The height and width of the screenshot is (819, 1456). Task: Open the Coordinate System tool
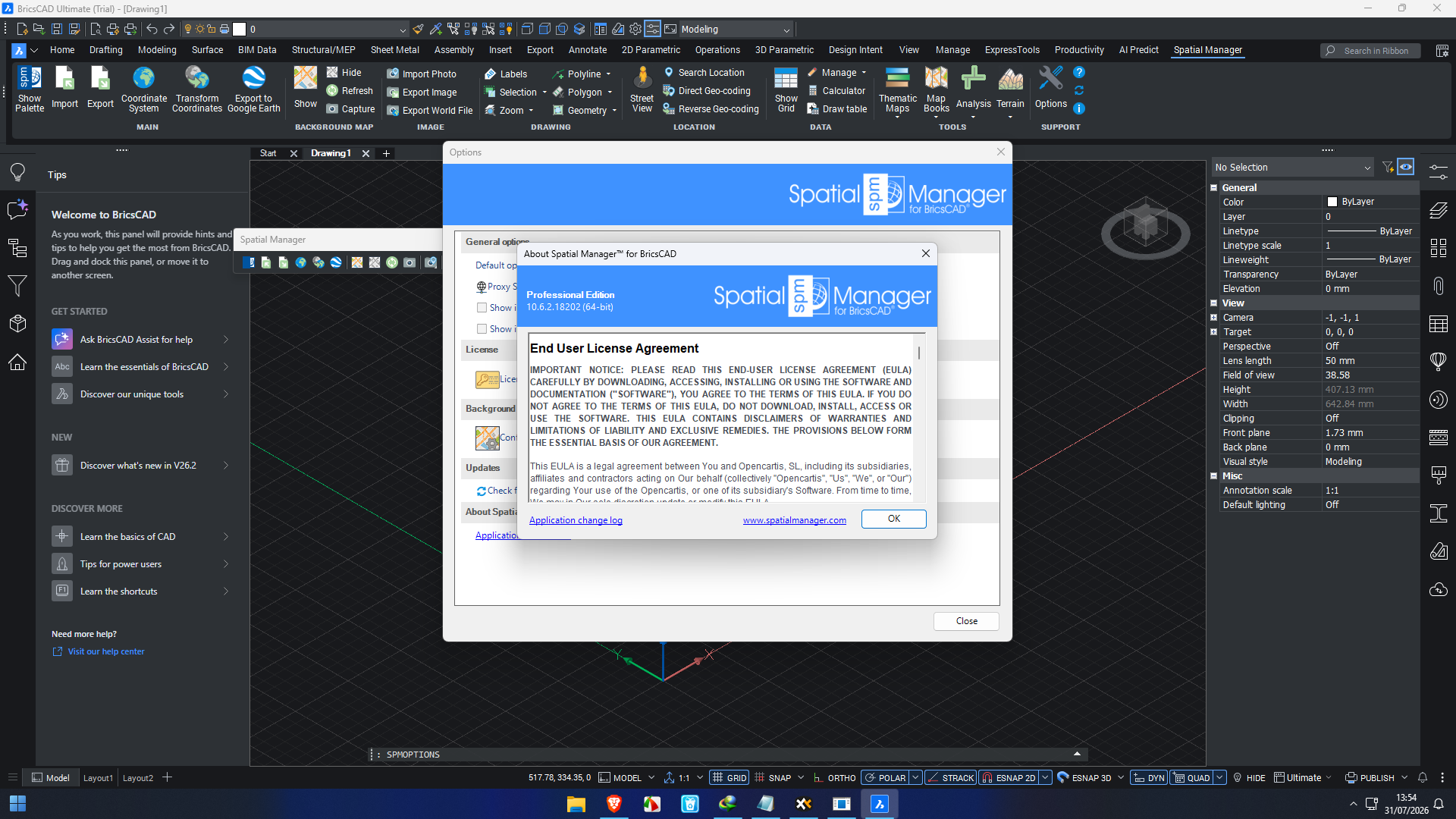[x=144, y=89]
